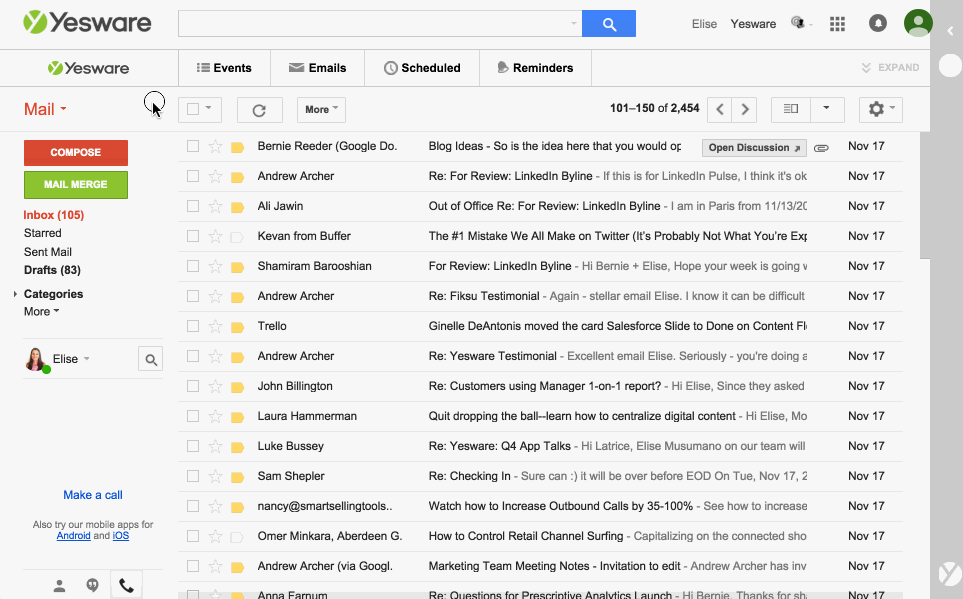Check the box for Ali Jawin email

click(x=193, y=206)
